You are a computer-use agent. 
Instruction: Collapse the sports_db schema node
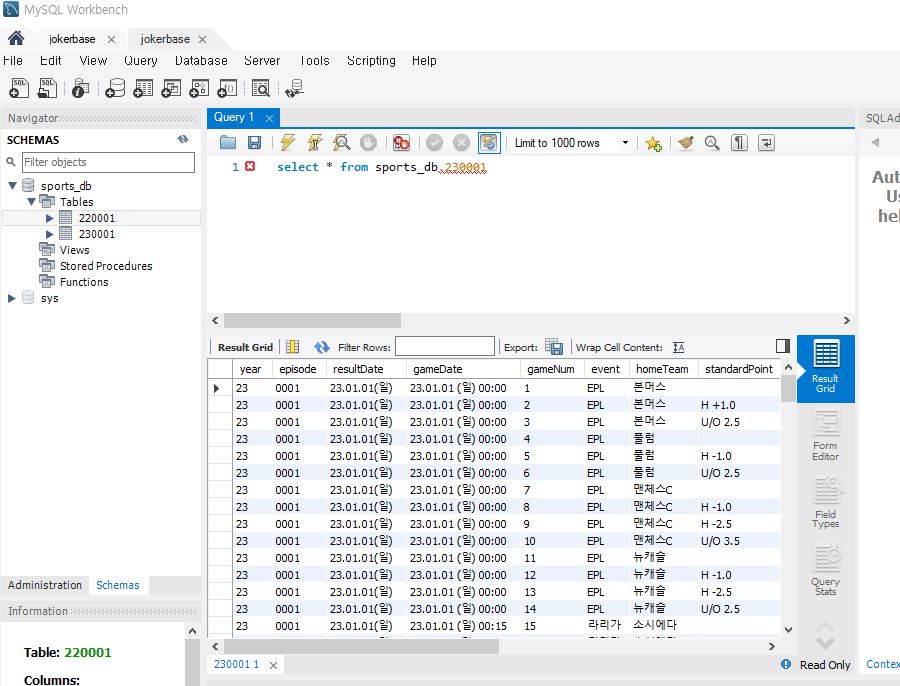[x=12, y=185]
